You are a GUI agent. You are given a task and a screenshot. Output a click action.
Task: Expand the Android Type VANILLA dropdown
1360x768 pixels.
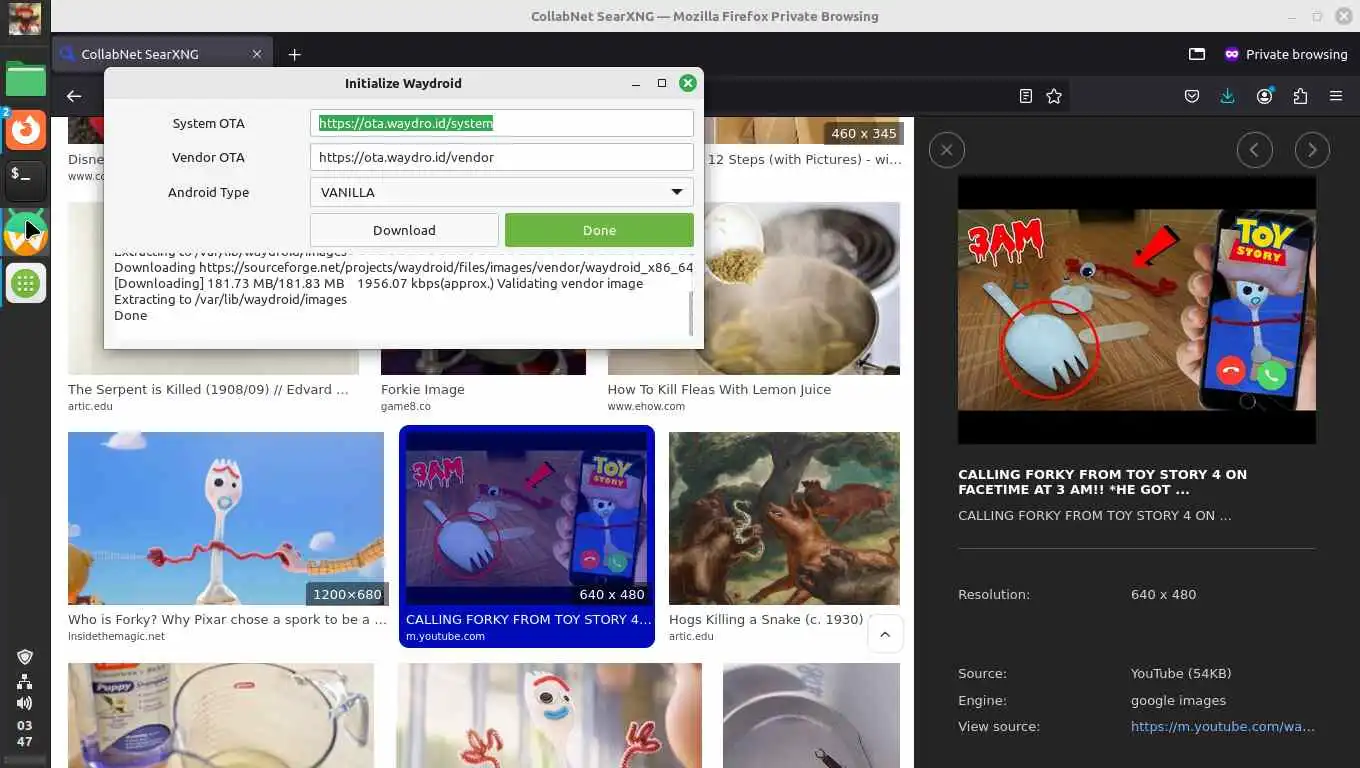[x=502, y=192]
